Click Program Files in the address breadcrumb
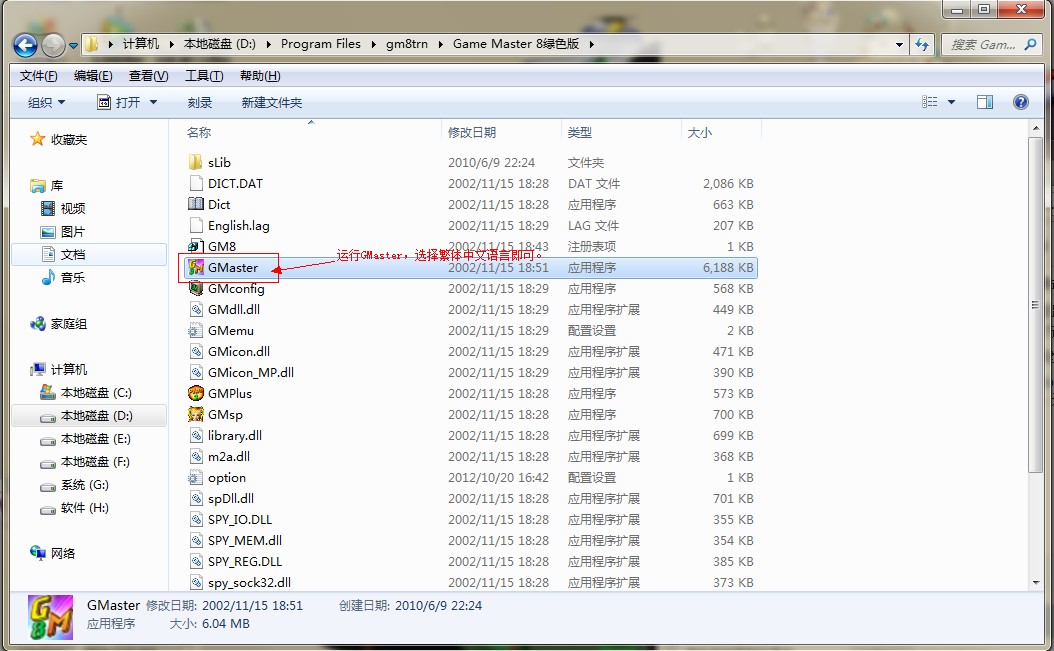Image resolution: width=1054 pixels, height=651 pixels. 321,44
